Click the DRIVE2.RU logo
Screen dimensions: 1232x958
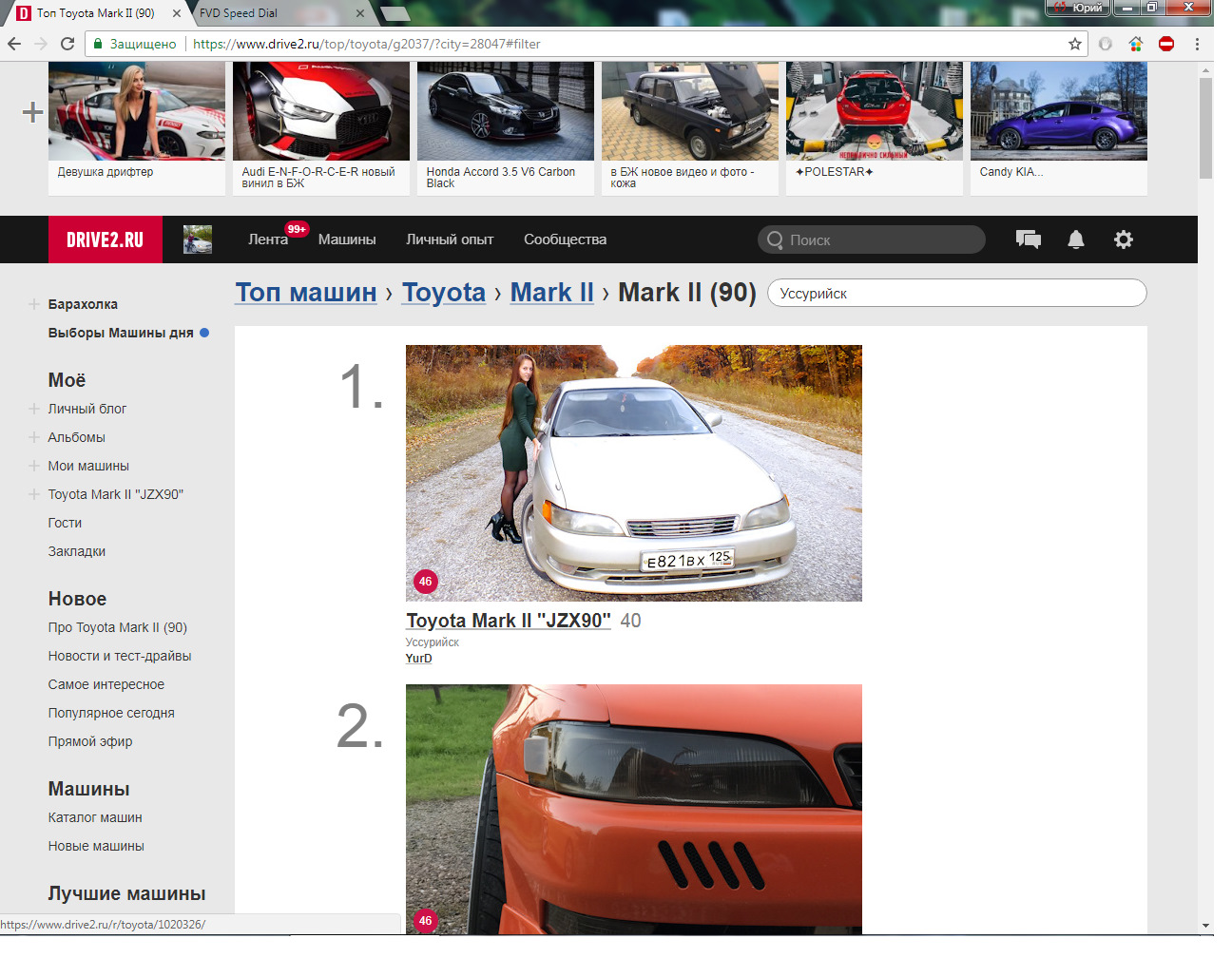tap(106, 239)
